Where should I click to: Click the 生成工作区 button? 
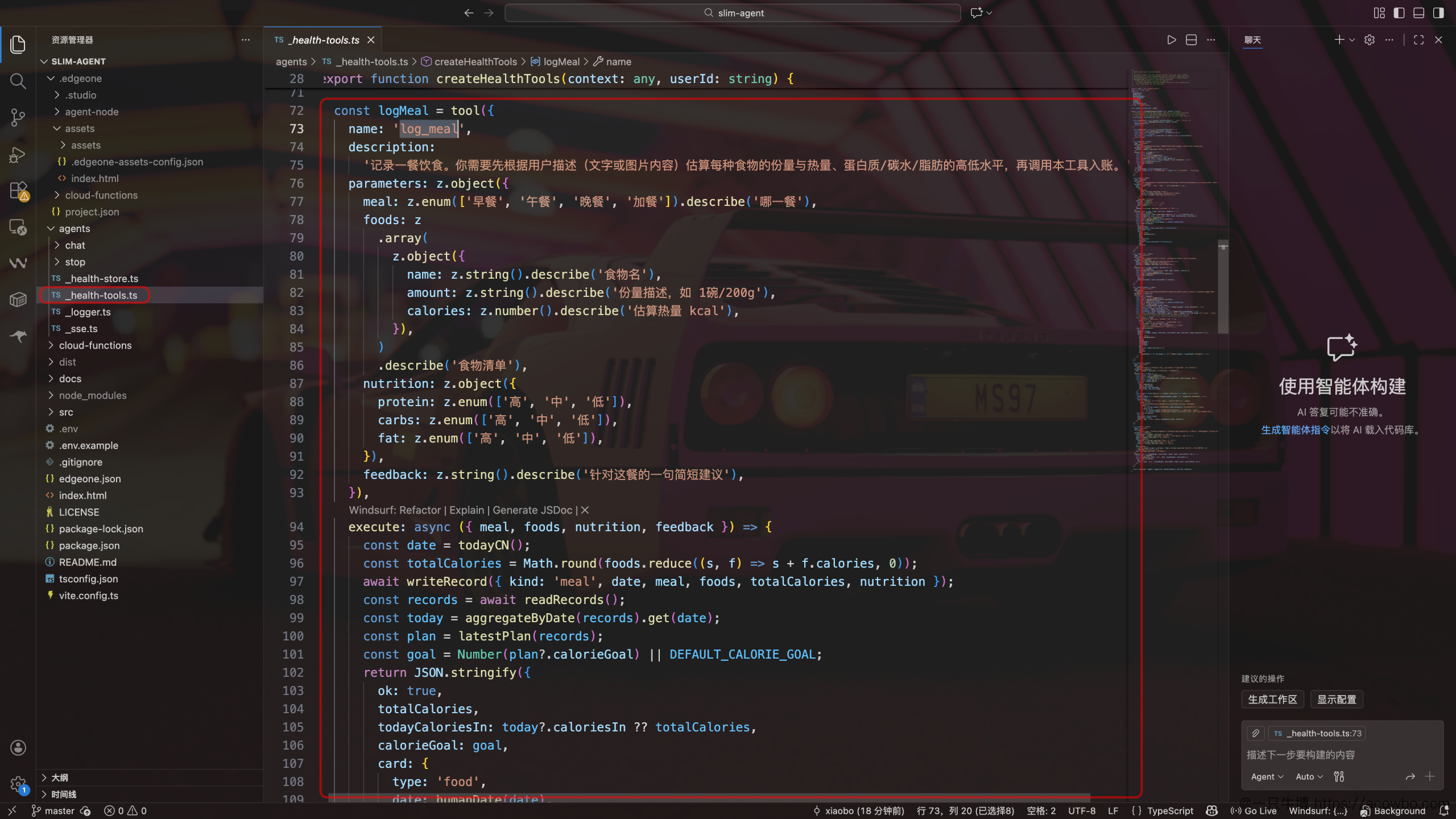[1272, 700]
